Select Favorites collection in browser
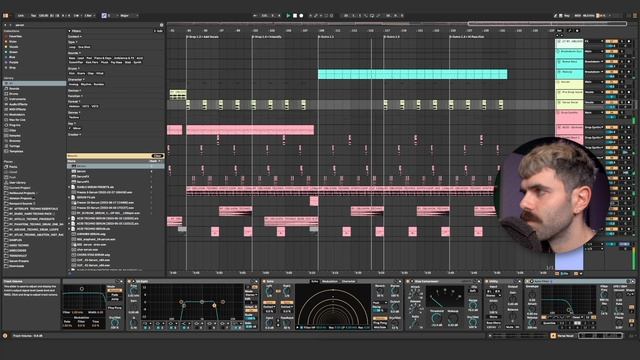The width and height of the screenshot is (640, 360). click(x=15, y=36)
